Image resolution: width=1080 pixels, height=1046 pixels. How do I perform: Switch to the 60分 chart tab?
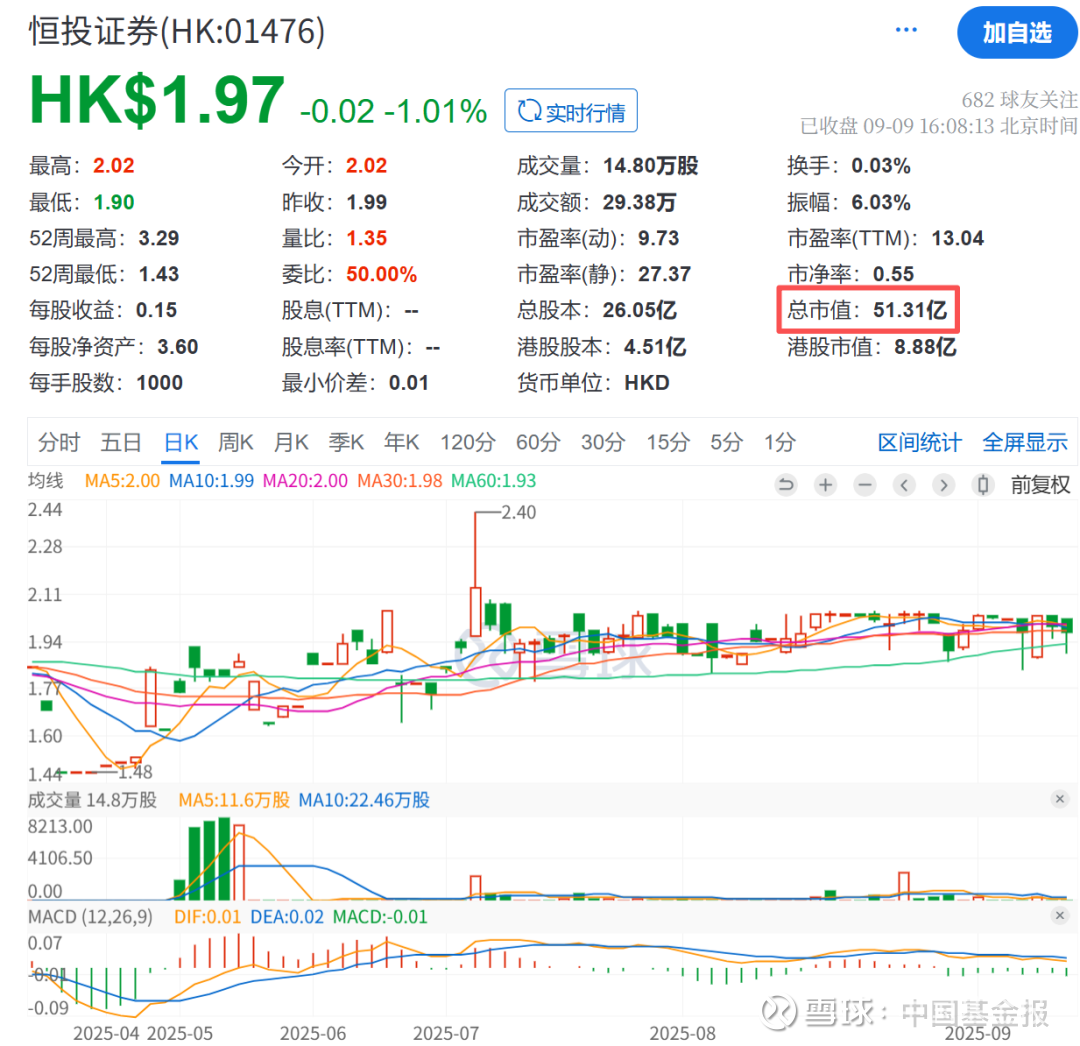[x=539, y=442]
